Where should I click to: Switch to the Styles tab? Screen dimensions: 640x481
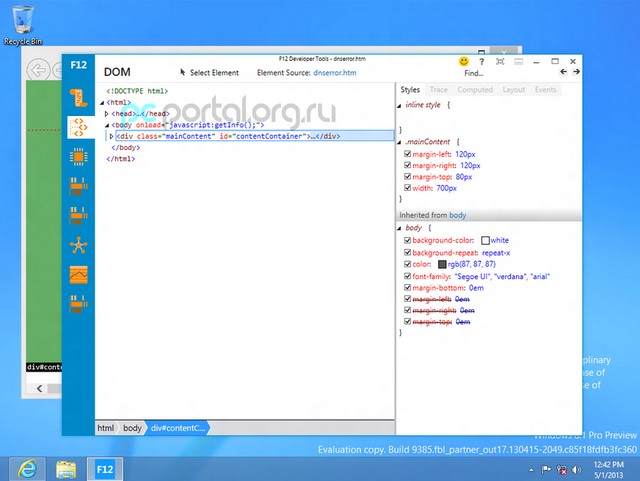click(x=410, y=89)
